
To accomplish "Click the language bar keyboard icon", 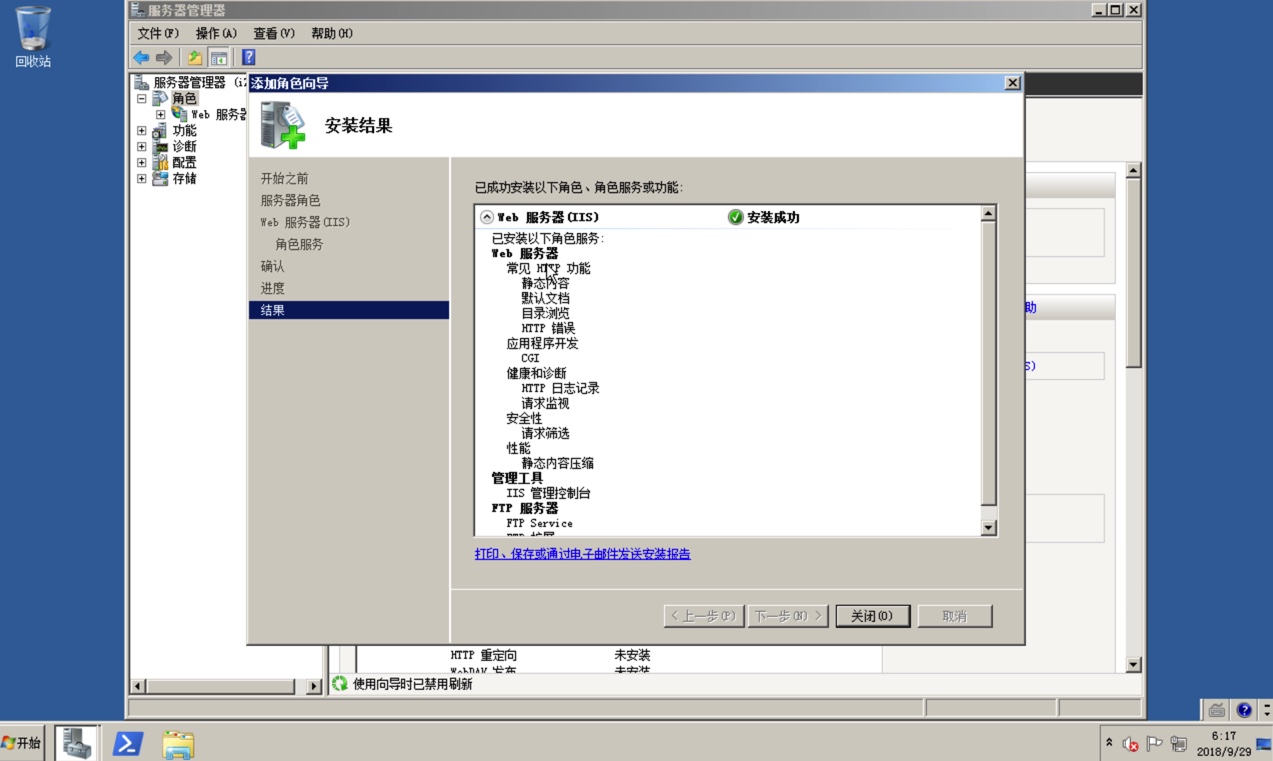I will tap(1217, 710).
